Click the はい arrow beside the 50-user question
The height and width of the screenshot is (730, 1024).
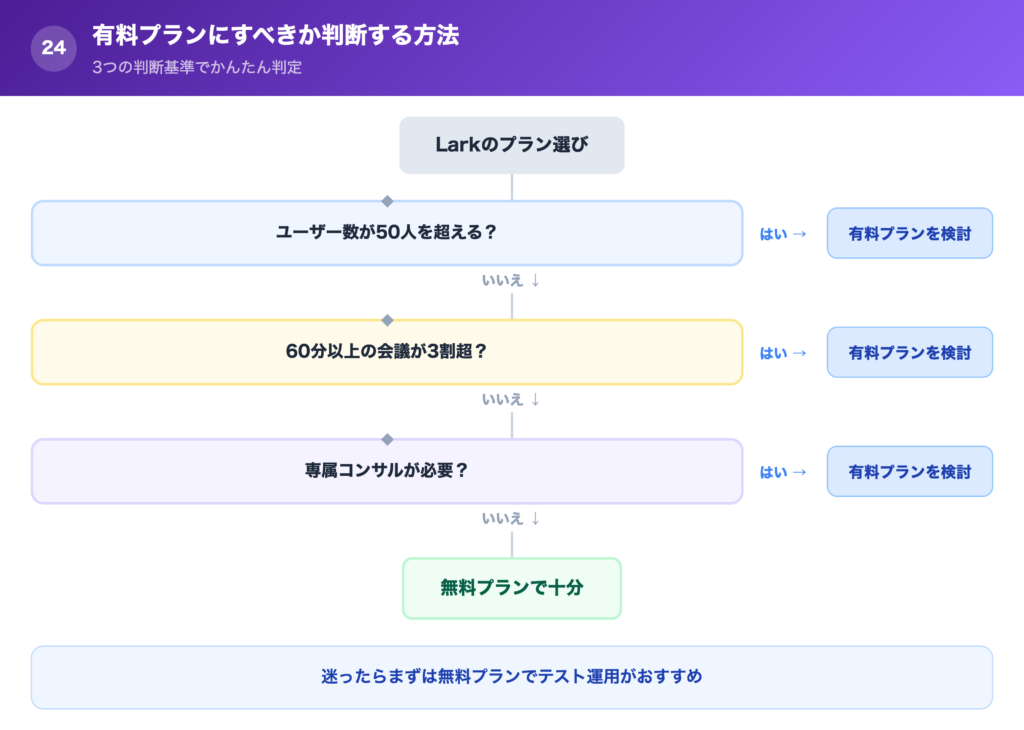point(781,233)
